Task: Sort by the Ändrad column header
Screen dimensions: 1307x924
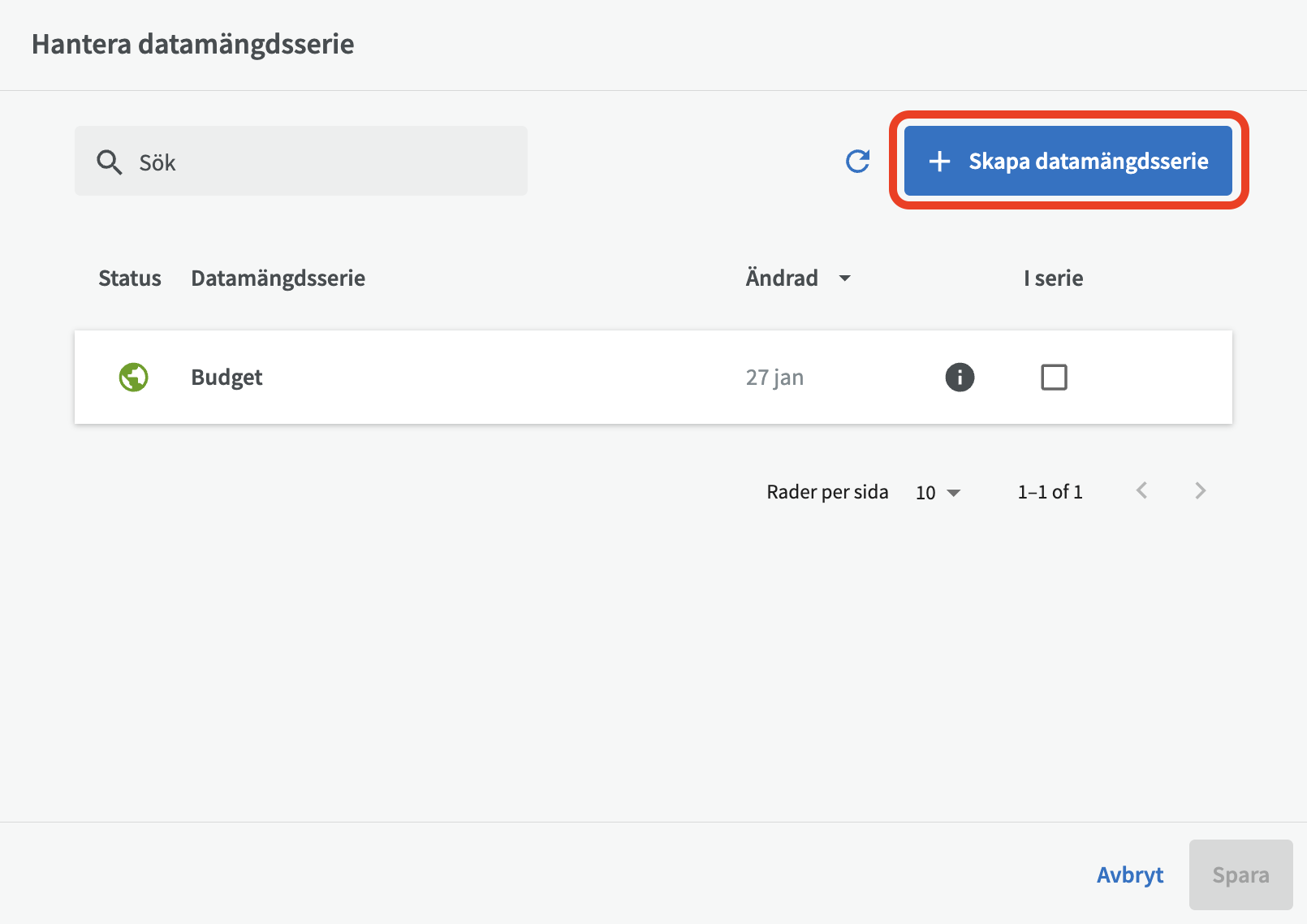Action: tap(782, 278)
